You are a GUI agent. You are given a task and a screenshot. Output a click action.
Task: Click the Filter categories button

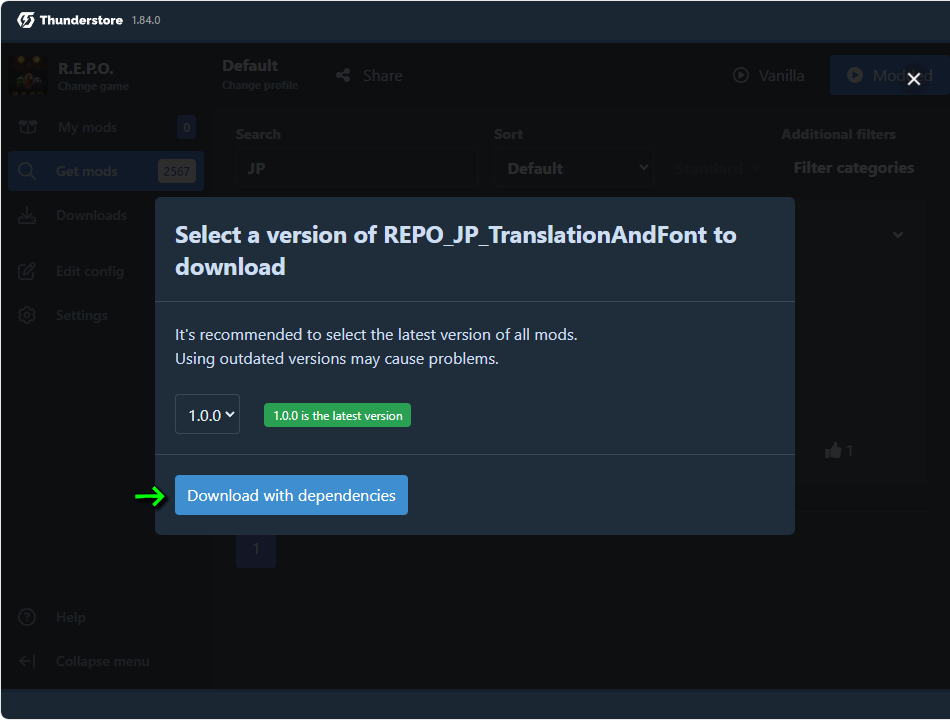pos(853,168)
